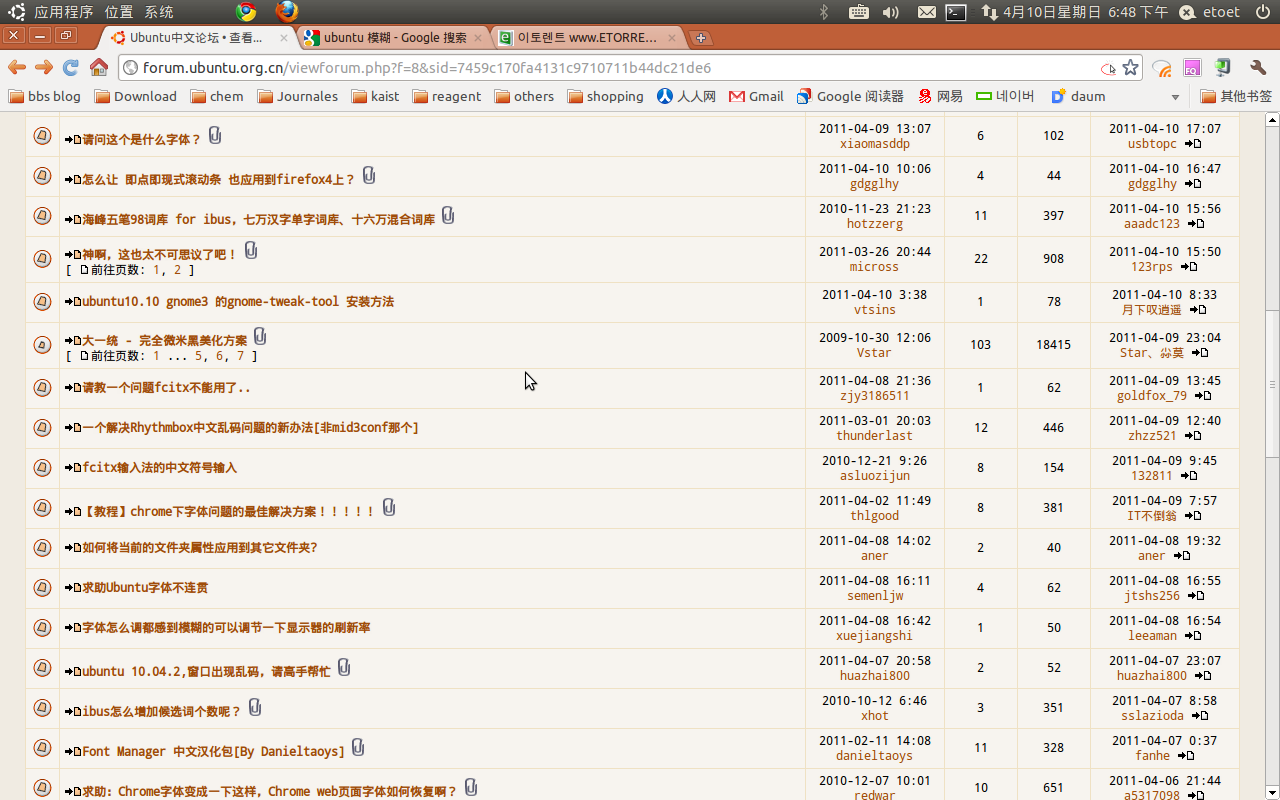Image resolution: width=1280 pixels, height=800 pixels.
Task: Open the Google 阅读器 bookmark
Action: click(x=849, y=96)
